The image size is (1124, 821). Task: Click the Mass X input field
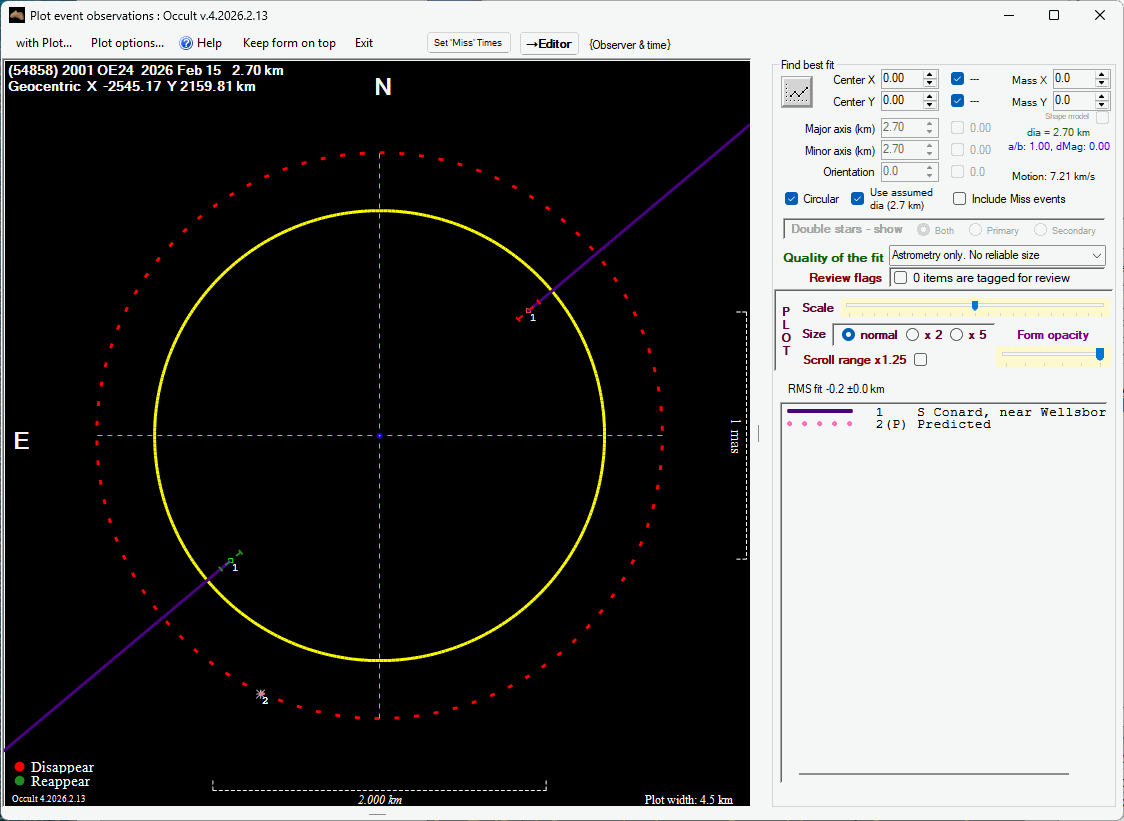tap(1073, 79)
